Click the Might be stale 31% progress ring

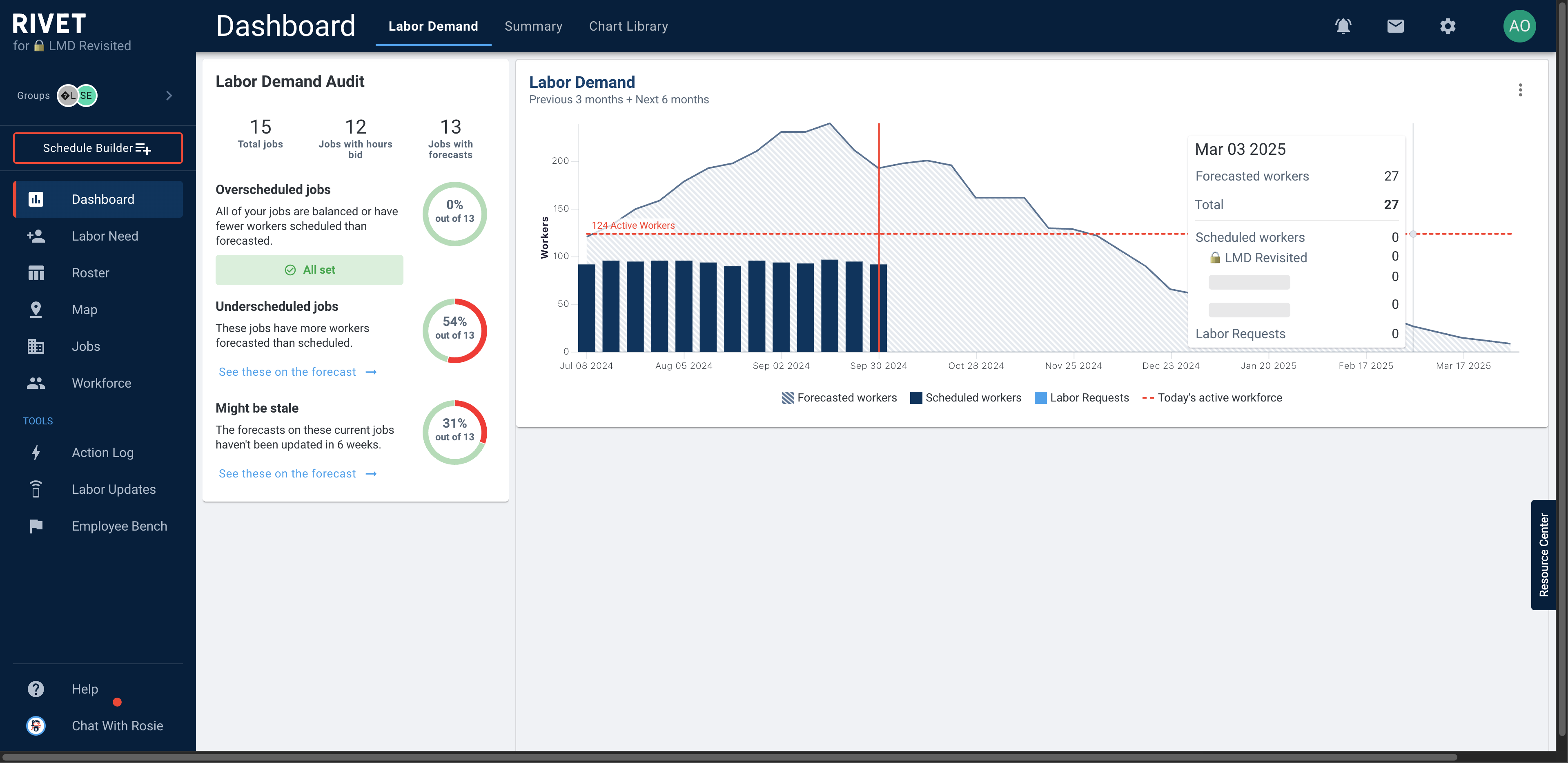pos(455,432)
